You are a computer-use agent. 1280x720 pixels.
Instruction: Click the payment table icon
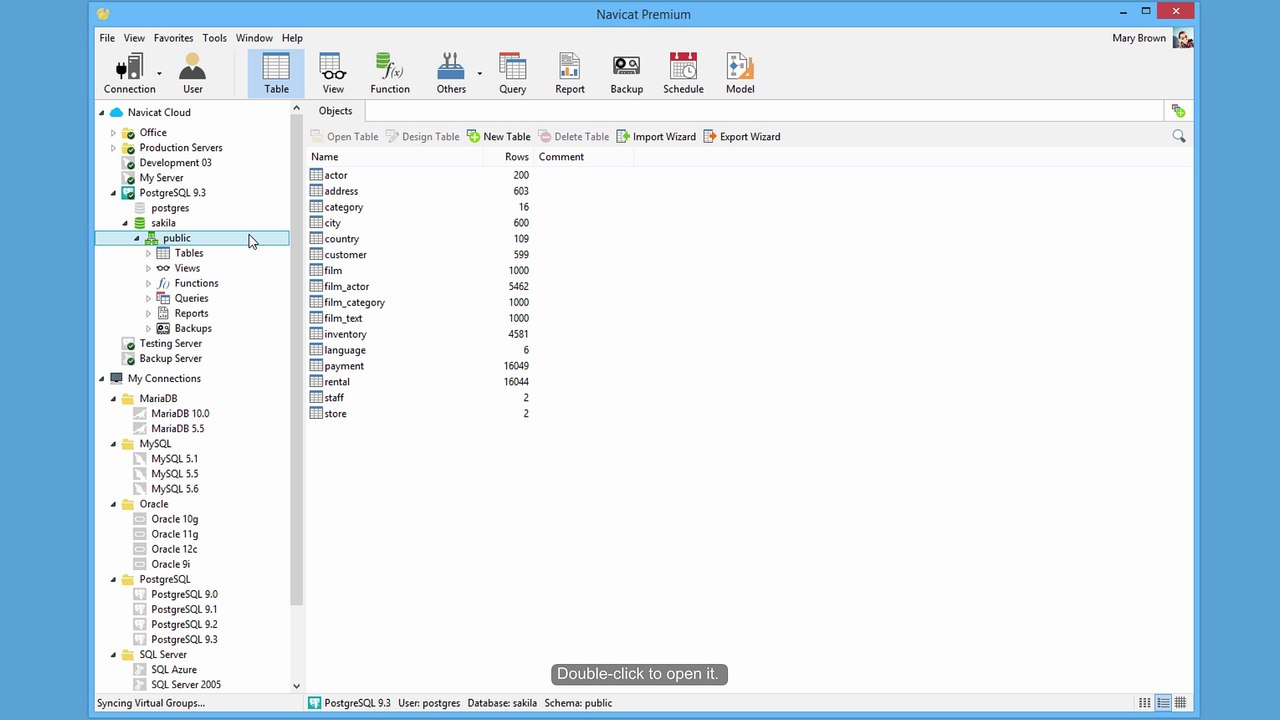pos(316,366)
